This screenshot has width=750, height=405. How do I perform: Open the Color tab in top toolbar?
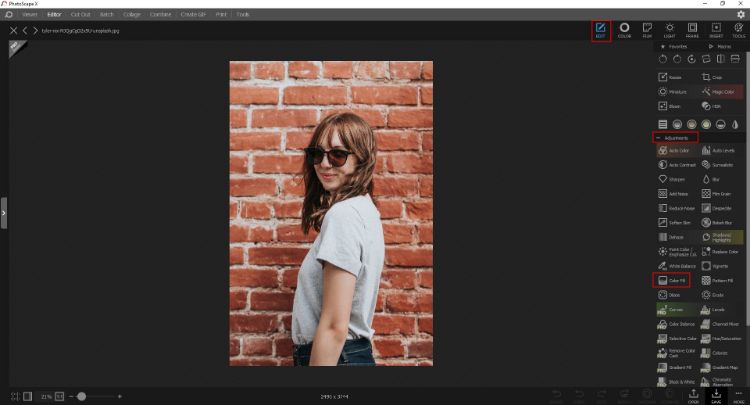(x=624, y=30)
